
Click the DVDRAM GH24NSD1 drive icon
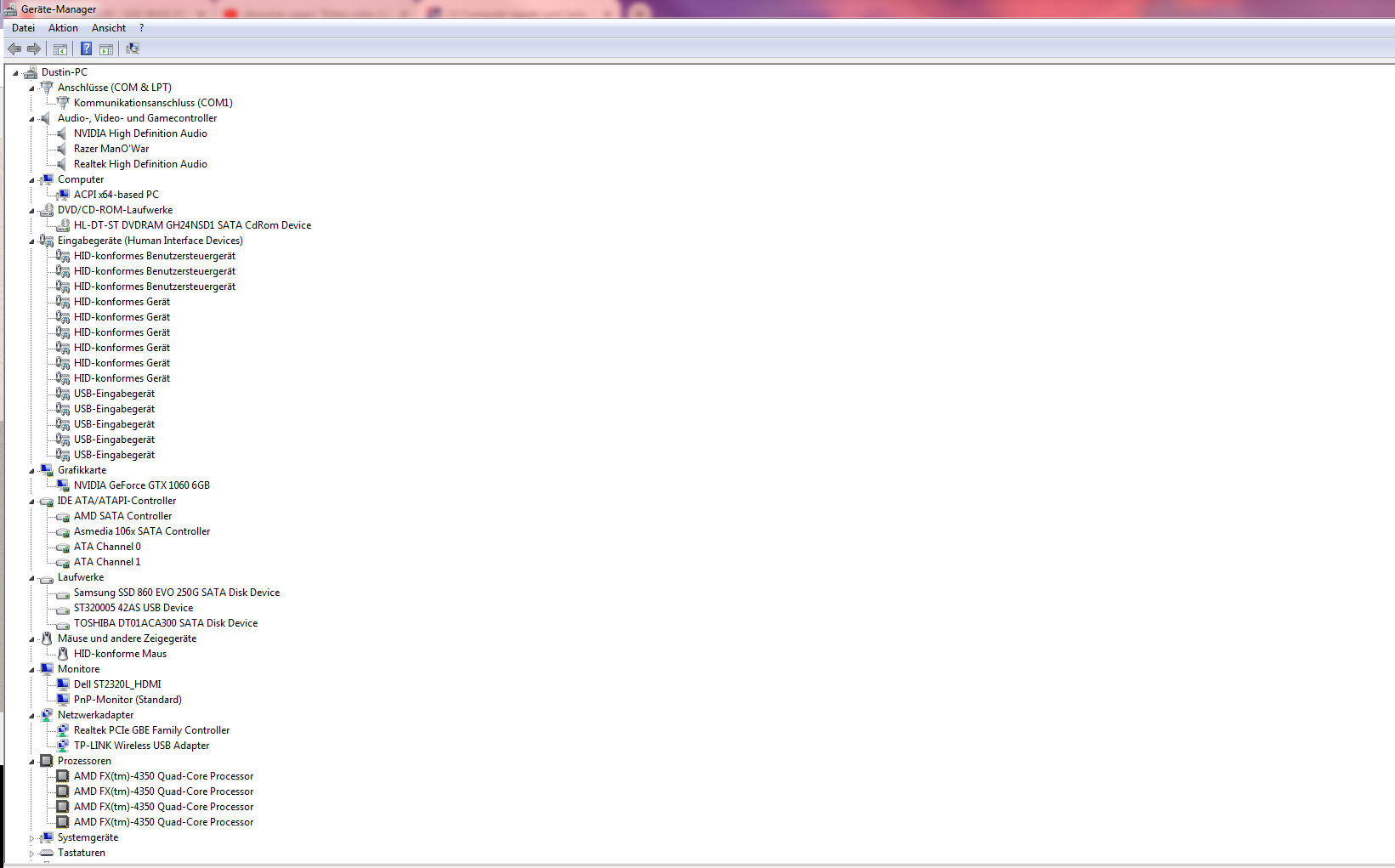(63, 225)
